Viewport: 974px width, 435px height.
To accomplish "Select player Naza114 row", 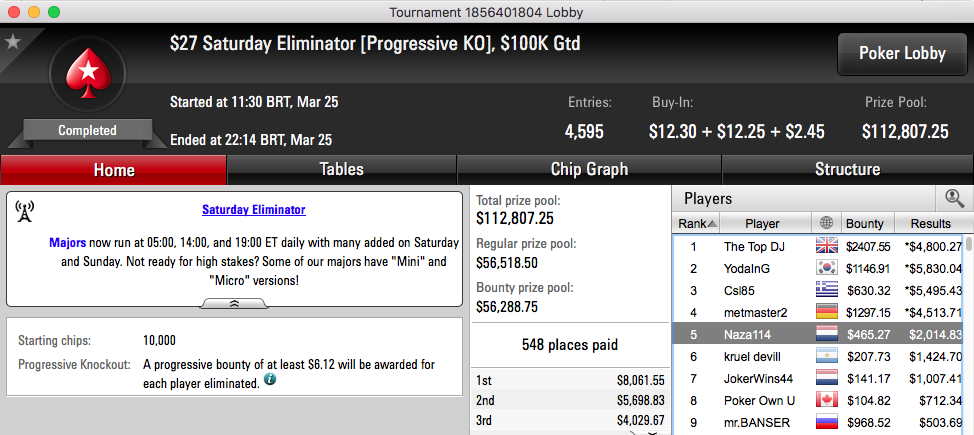I will pyautogui.click(x=818, y=334).
